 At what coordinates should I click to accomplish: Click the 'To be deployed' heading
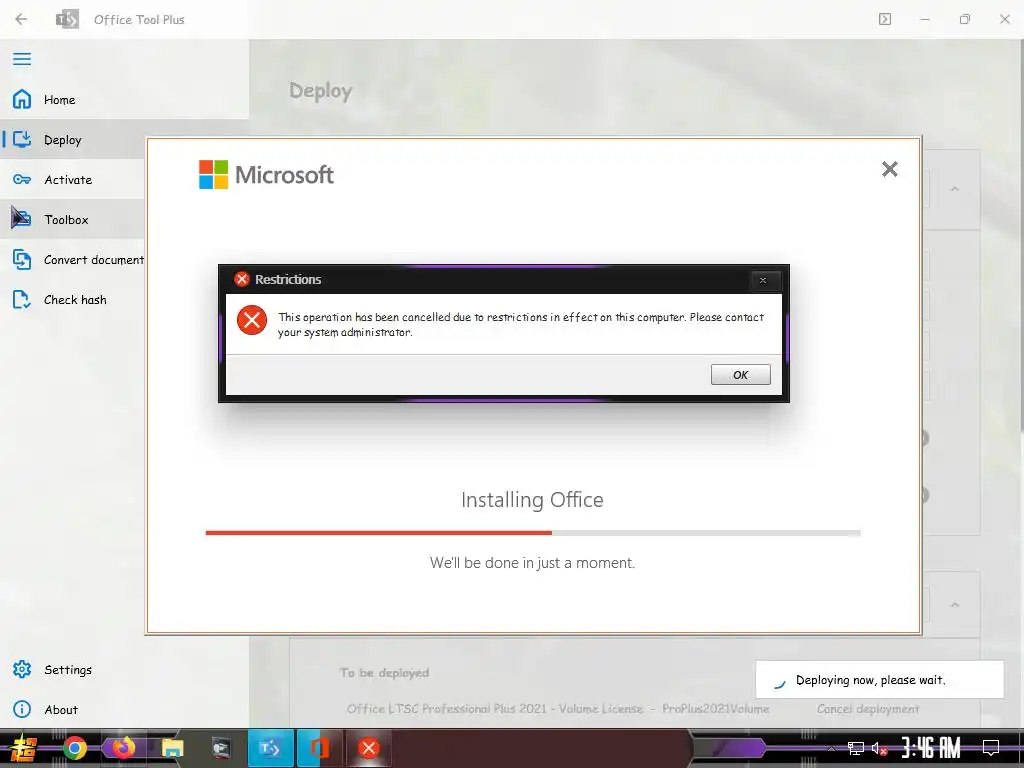tap(384, 673)
